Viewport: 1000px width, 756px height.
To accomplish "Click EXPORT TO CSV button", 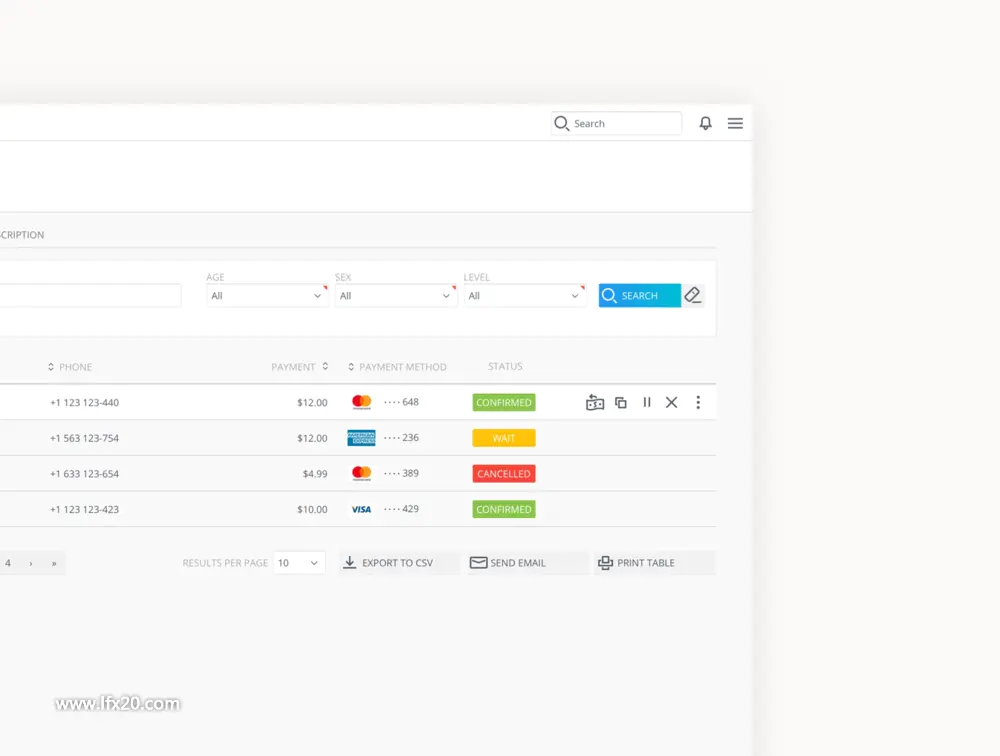I will click(399, 563).
